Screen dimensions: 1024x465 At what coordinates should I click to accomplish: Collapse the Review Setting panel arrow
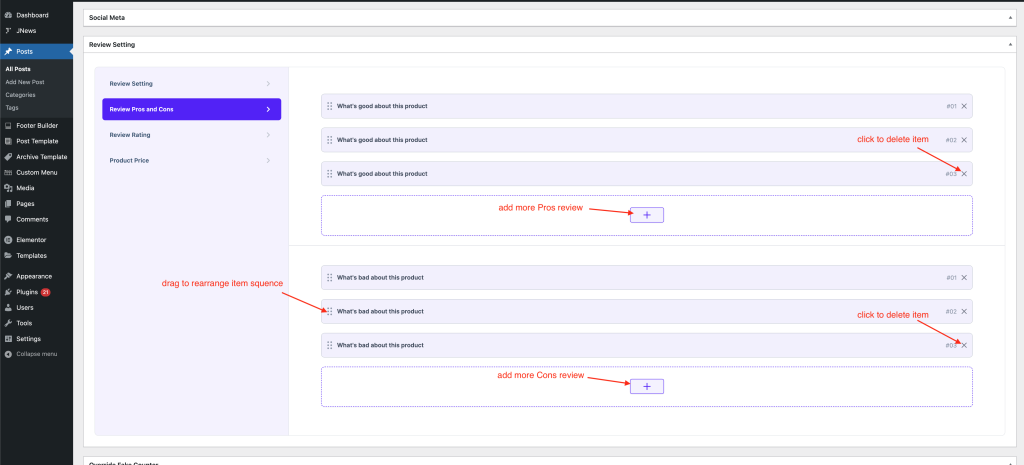click(x=1010, y=44)
